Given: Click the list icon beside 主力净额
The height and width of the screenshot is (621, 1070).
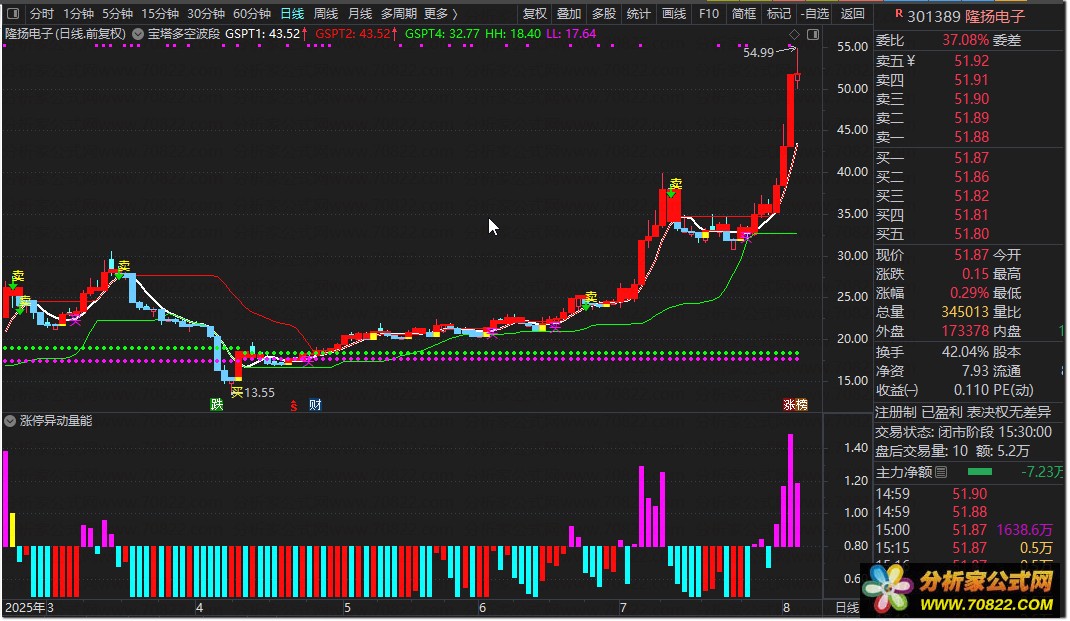Looking at the screenshot, I should pos(941,472).
